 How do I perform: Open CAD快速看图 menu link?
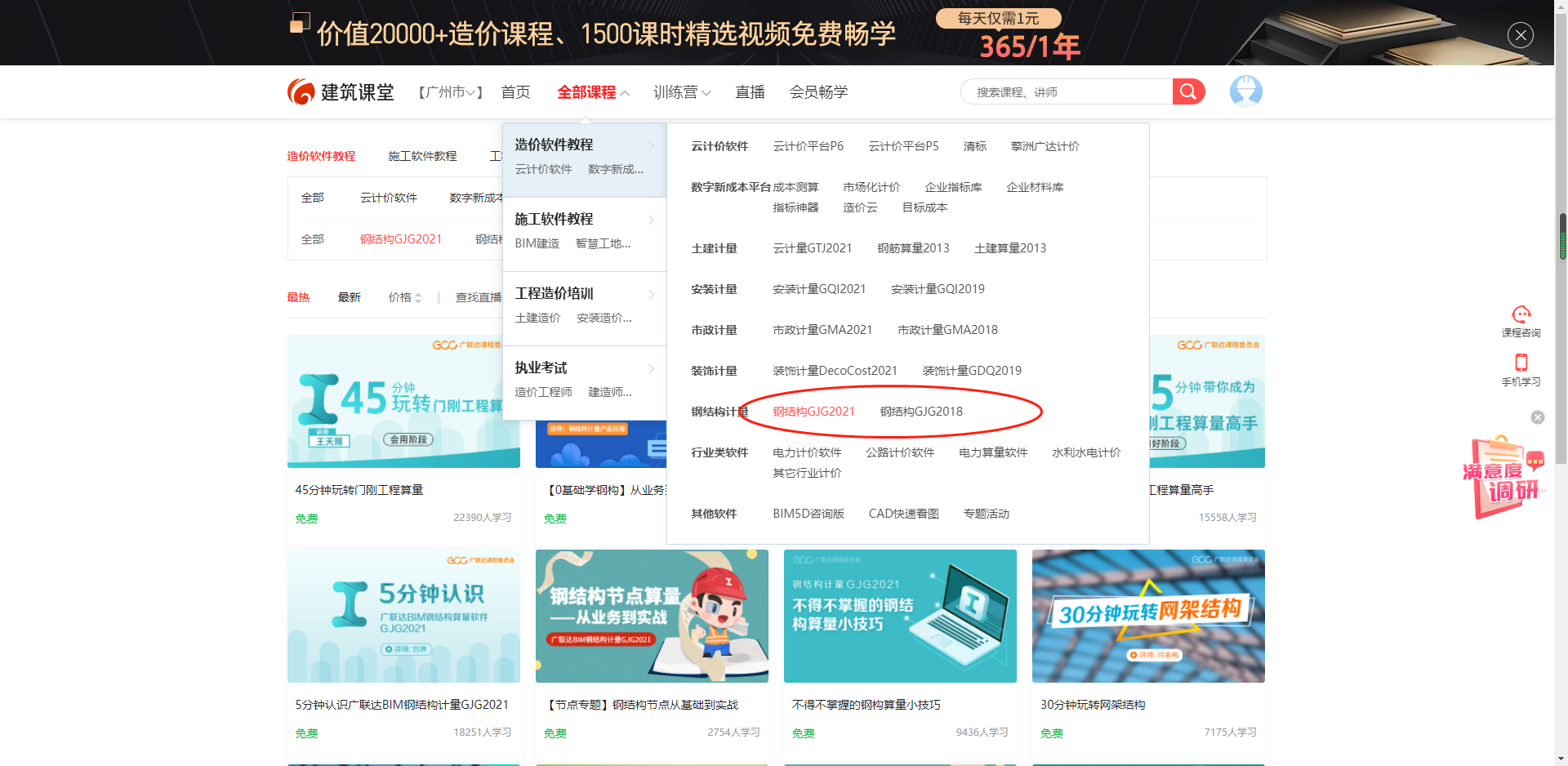click(903, 514)
